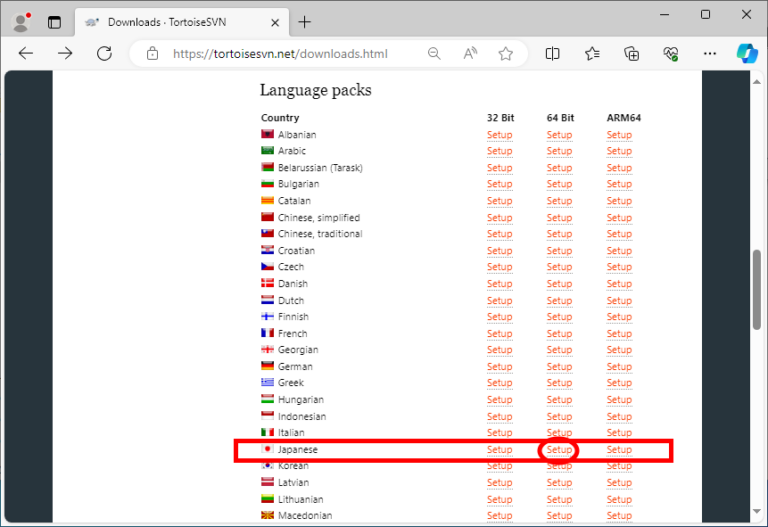Click the Albanian 32 Bit Setup link

coord(499,135)
